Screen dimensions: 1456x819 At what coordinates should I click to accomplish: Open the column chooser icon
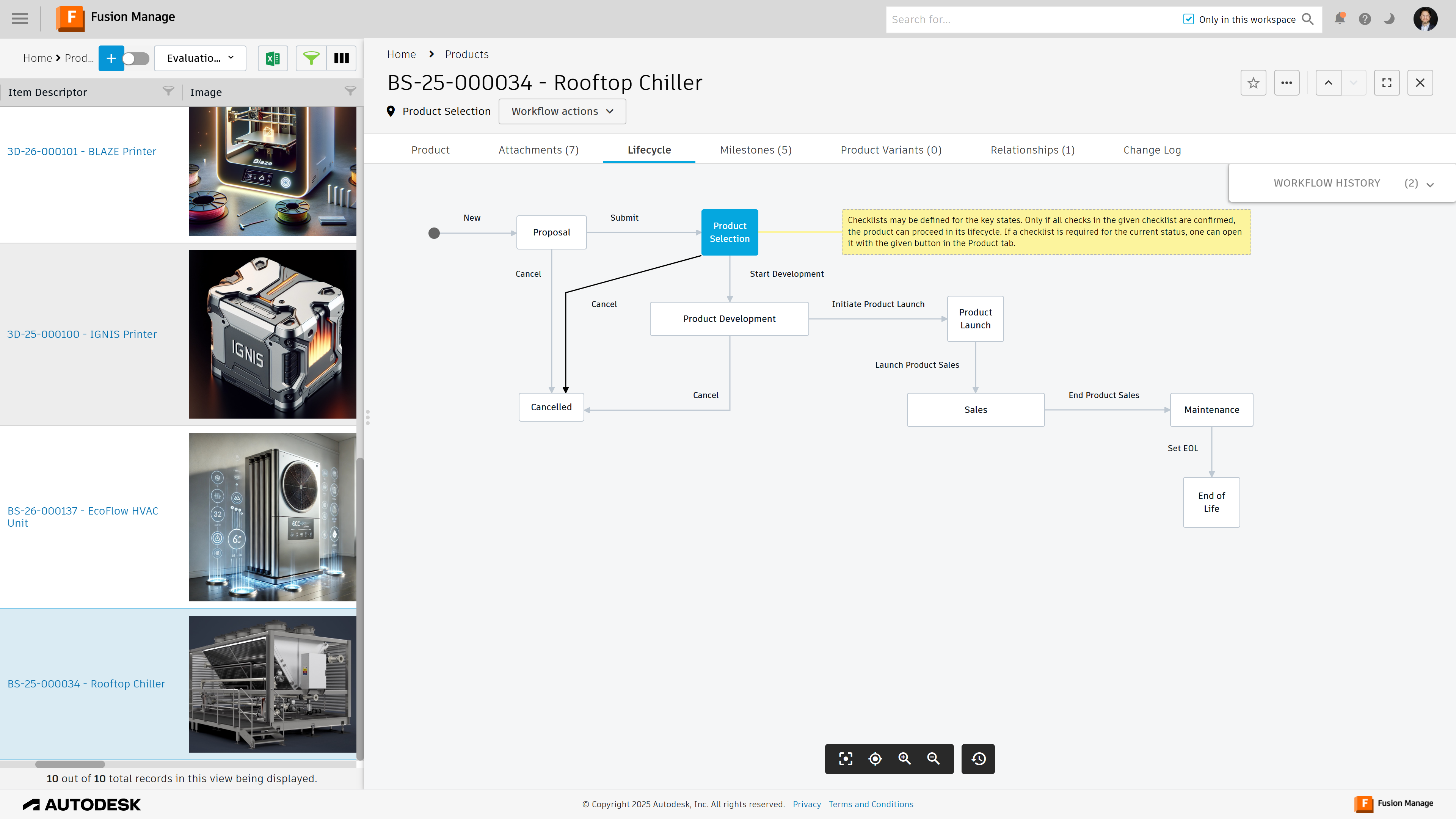(341, 58)
